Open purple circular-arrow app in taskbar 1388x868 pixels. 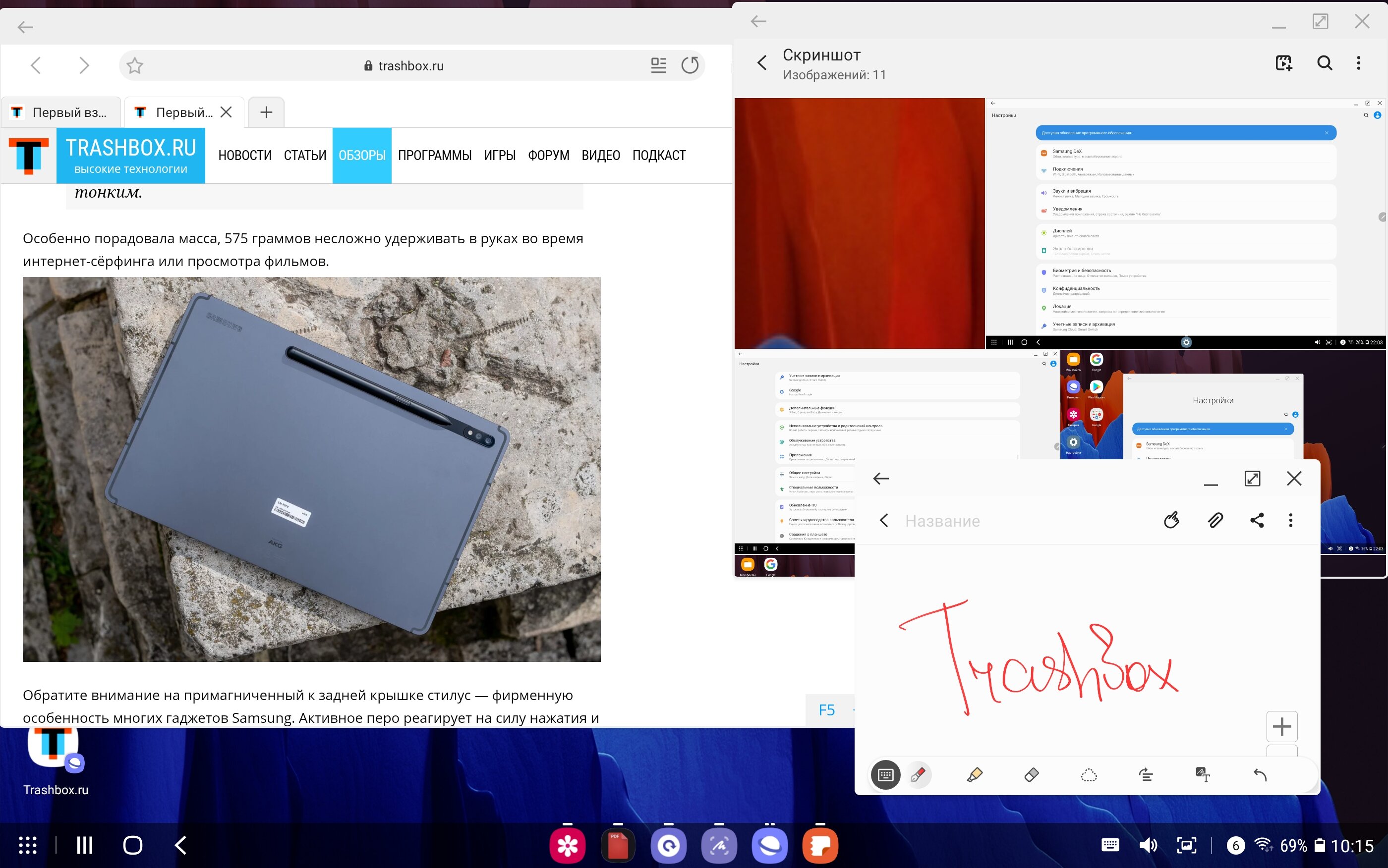(668, 846)
